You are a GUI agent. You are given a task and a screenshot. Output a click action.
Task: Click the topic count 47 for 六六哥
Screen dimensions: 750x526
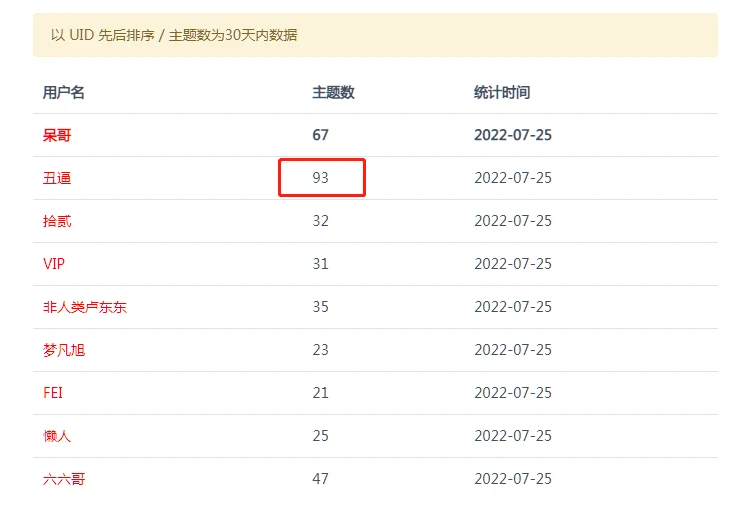320,479
